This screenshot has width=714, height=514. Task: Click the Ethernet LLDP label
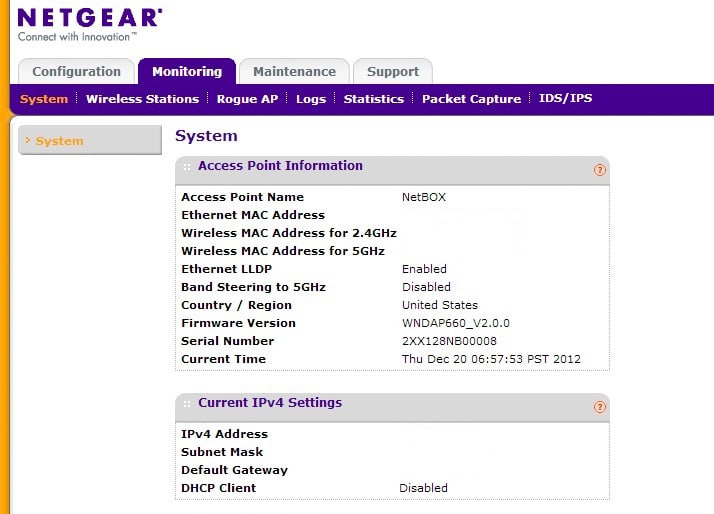(x=226, y=269)
